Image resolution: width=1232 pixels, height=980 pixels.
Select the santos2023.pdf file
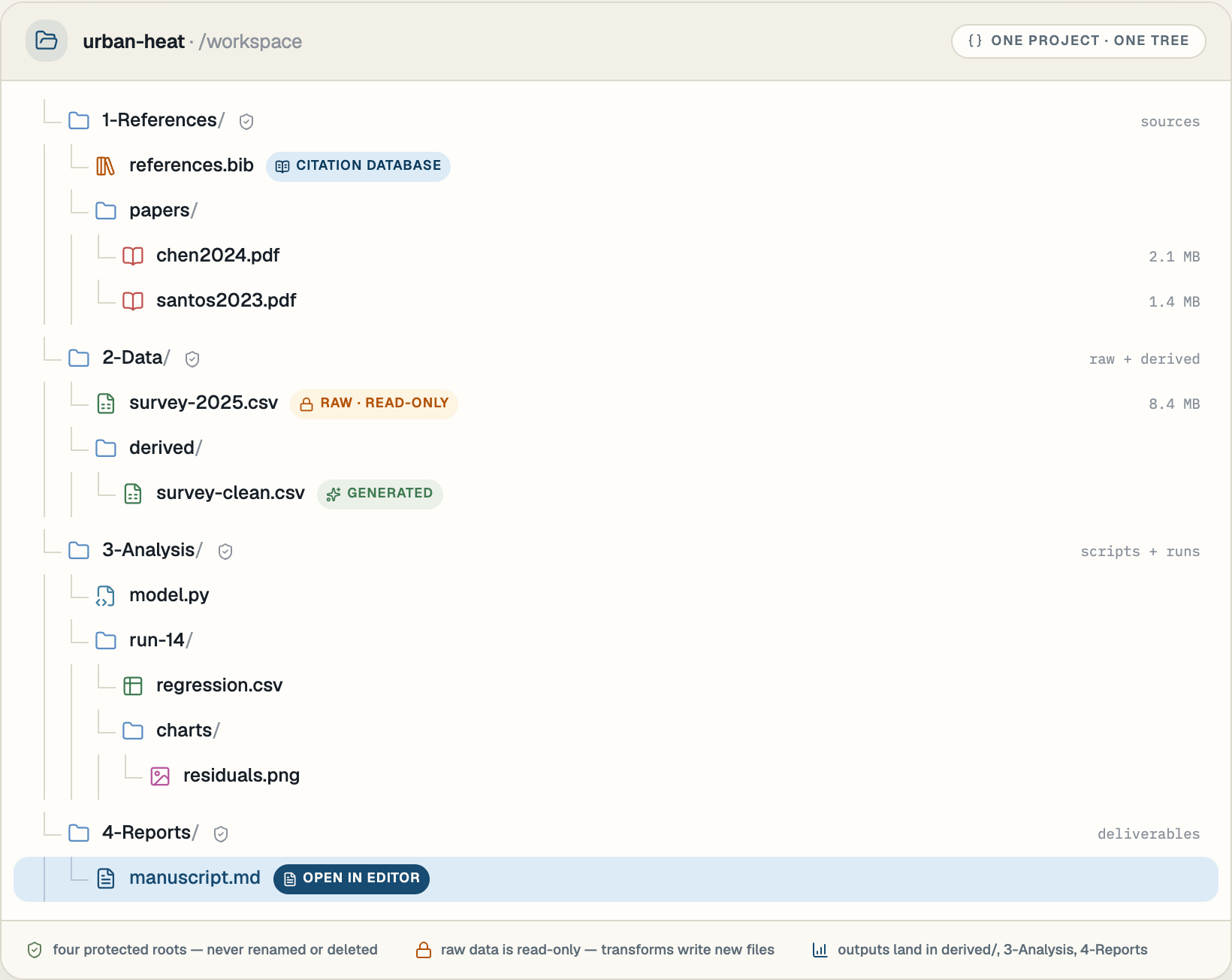tap(226, 301)
